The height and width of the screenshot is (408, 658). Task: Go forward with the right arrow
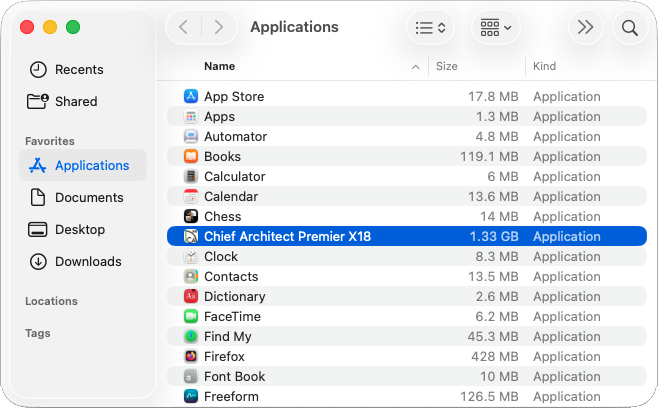pos(219,28)
